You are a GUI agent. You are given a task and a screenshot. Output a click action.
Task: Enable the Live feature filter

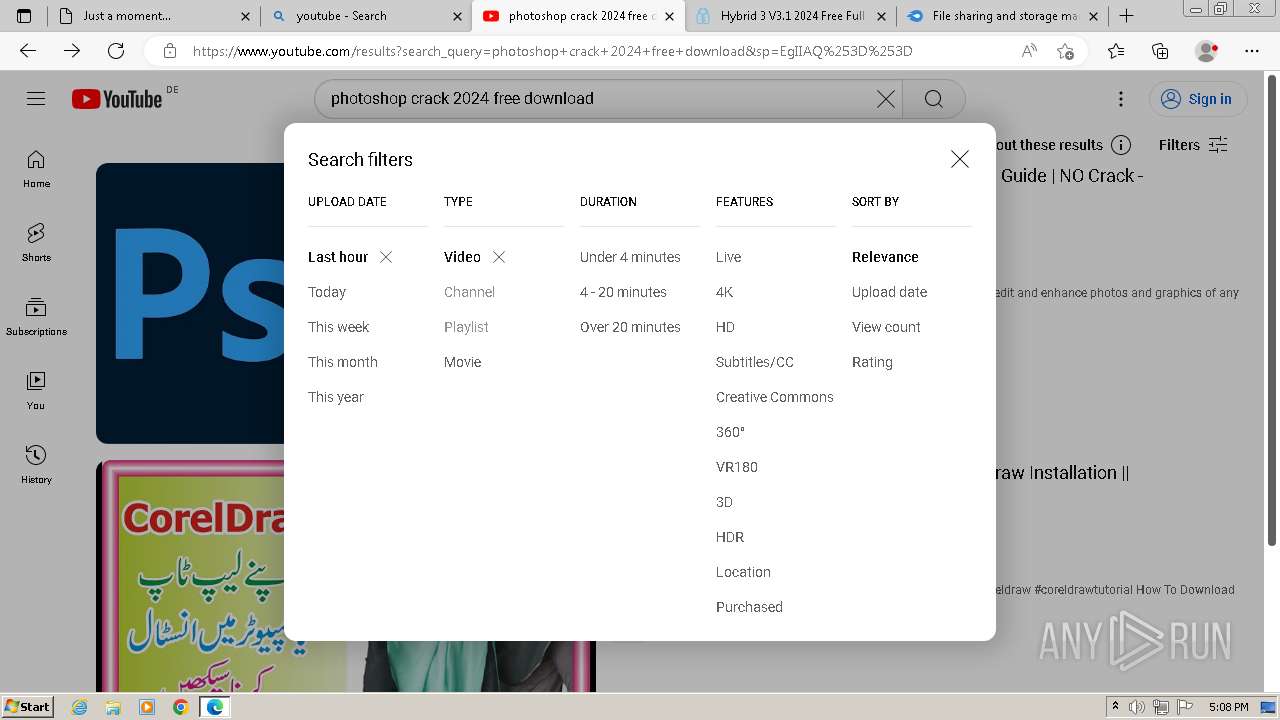(728, 257)
